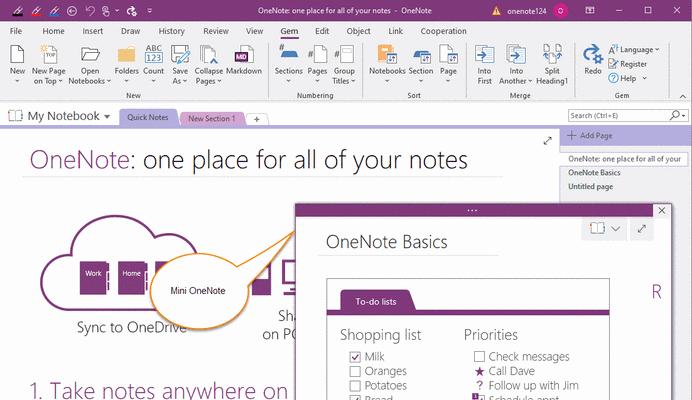This screenshot has width=692, height=400.
Task: Add a new section with plus tab
Action: coord(256,119)
